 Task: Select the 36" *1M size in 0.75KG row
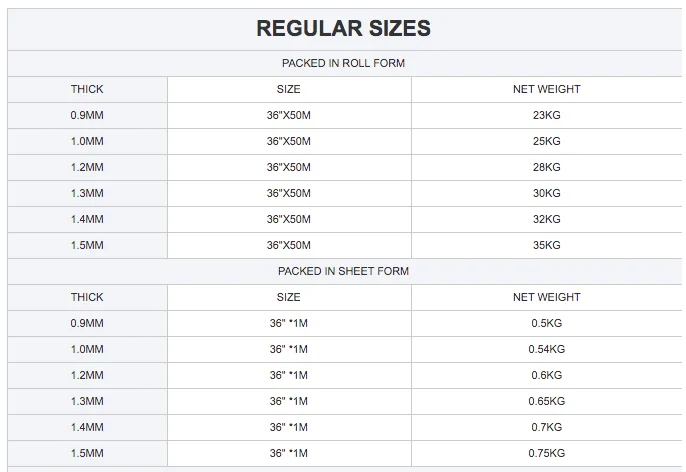tap(288, 453)
